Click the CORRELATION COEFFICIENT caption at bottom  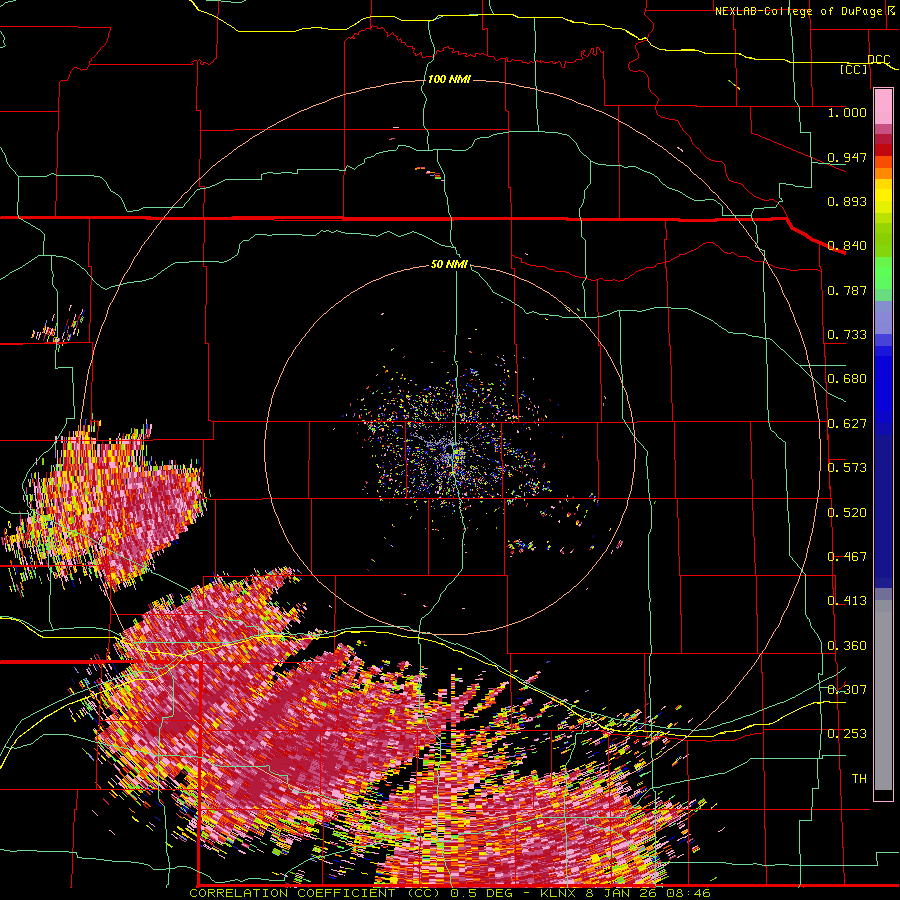pyautogui.click(x=451, y=893)
